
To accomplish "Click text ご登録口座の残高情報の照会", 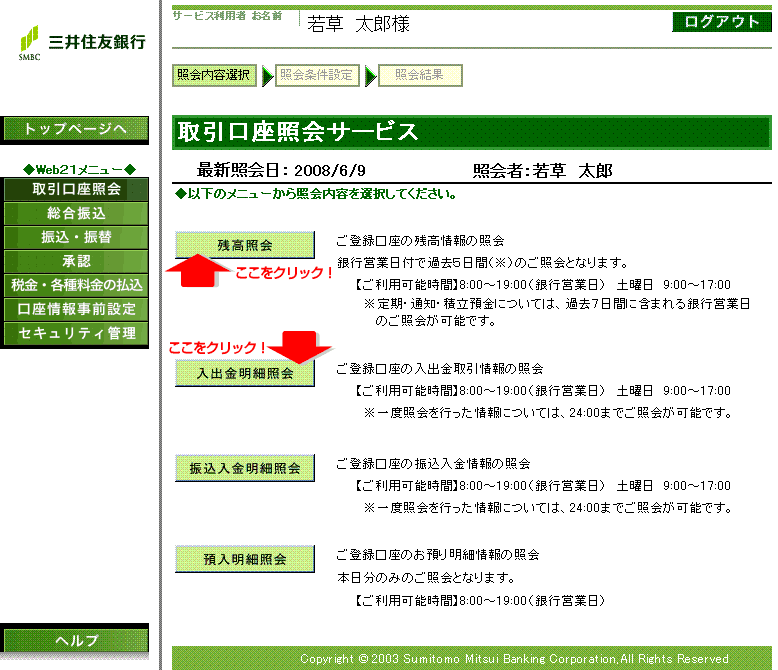I will point(420,241).
